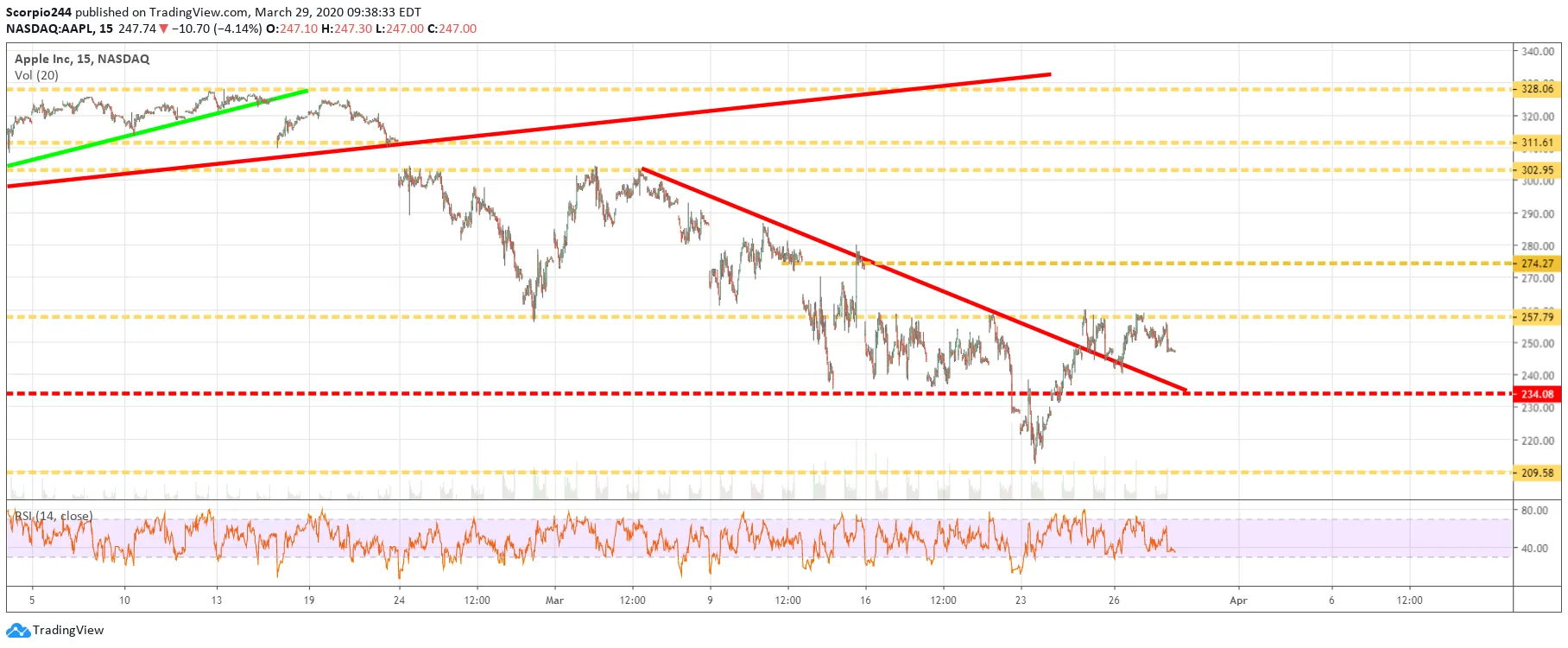Click the red dashed 234.08 support line
Image resolution: width=1568 pixels, height=648 pixels.
coord(760,394)
